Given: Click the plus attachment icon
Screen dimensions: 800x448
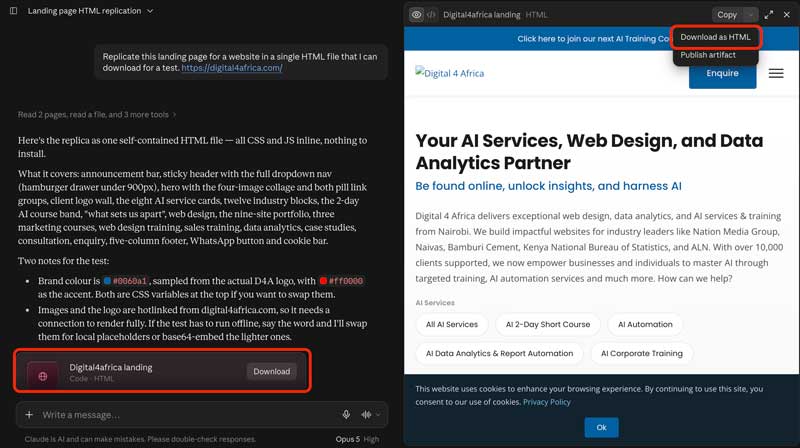Looking at the screenshot, I should 29,415.
